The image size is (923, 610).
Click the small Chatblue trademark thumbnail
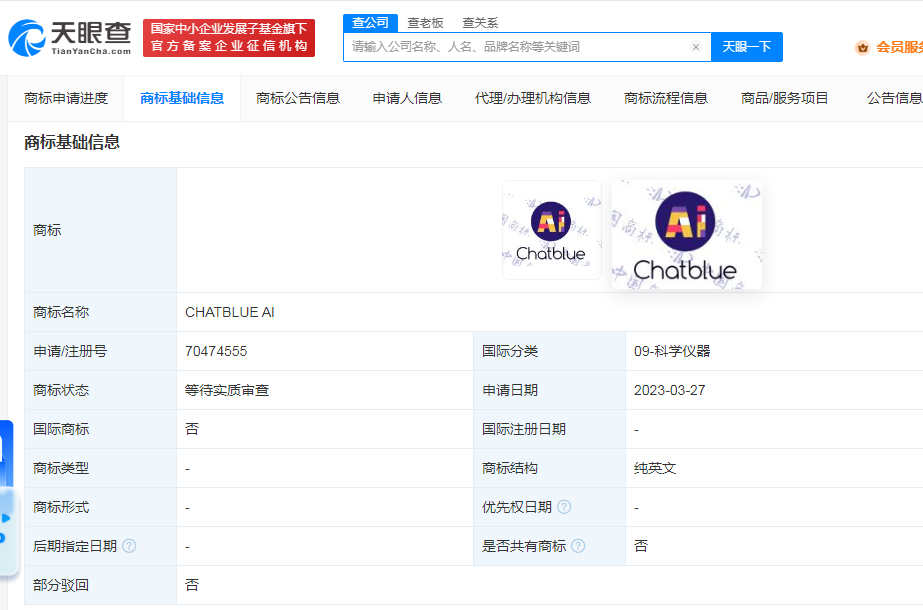pyautogui.click(x=552, y=230)
